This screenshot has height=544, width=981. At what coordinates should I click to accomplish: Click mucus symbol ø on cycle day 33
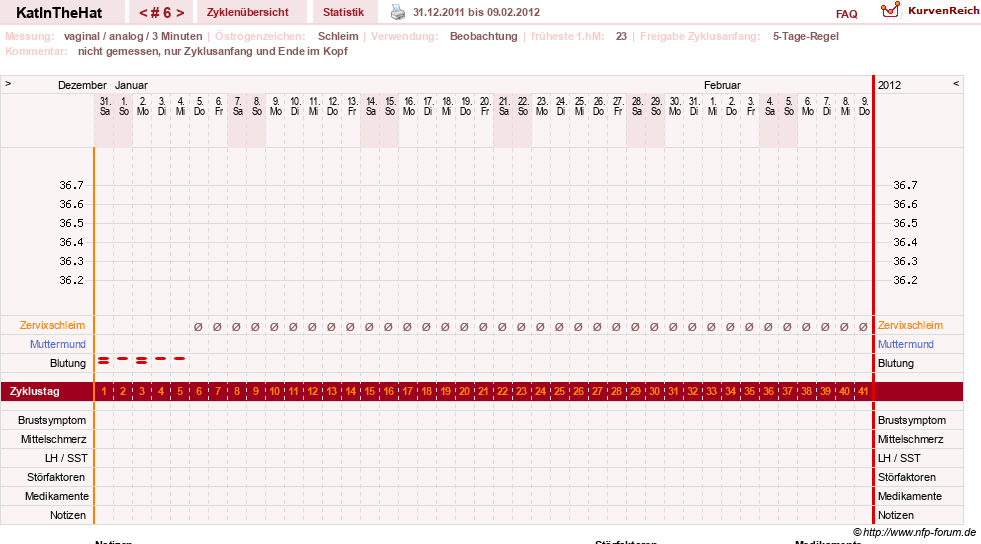point(711,326)
